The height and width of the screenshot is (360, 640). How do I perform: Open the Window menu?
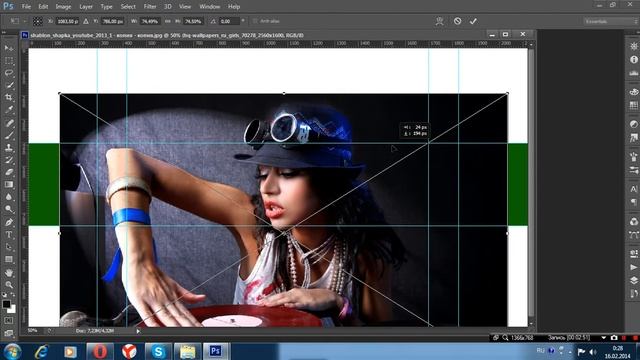click(209, 7)
